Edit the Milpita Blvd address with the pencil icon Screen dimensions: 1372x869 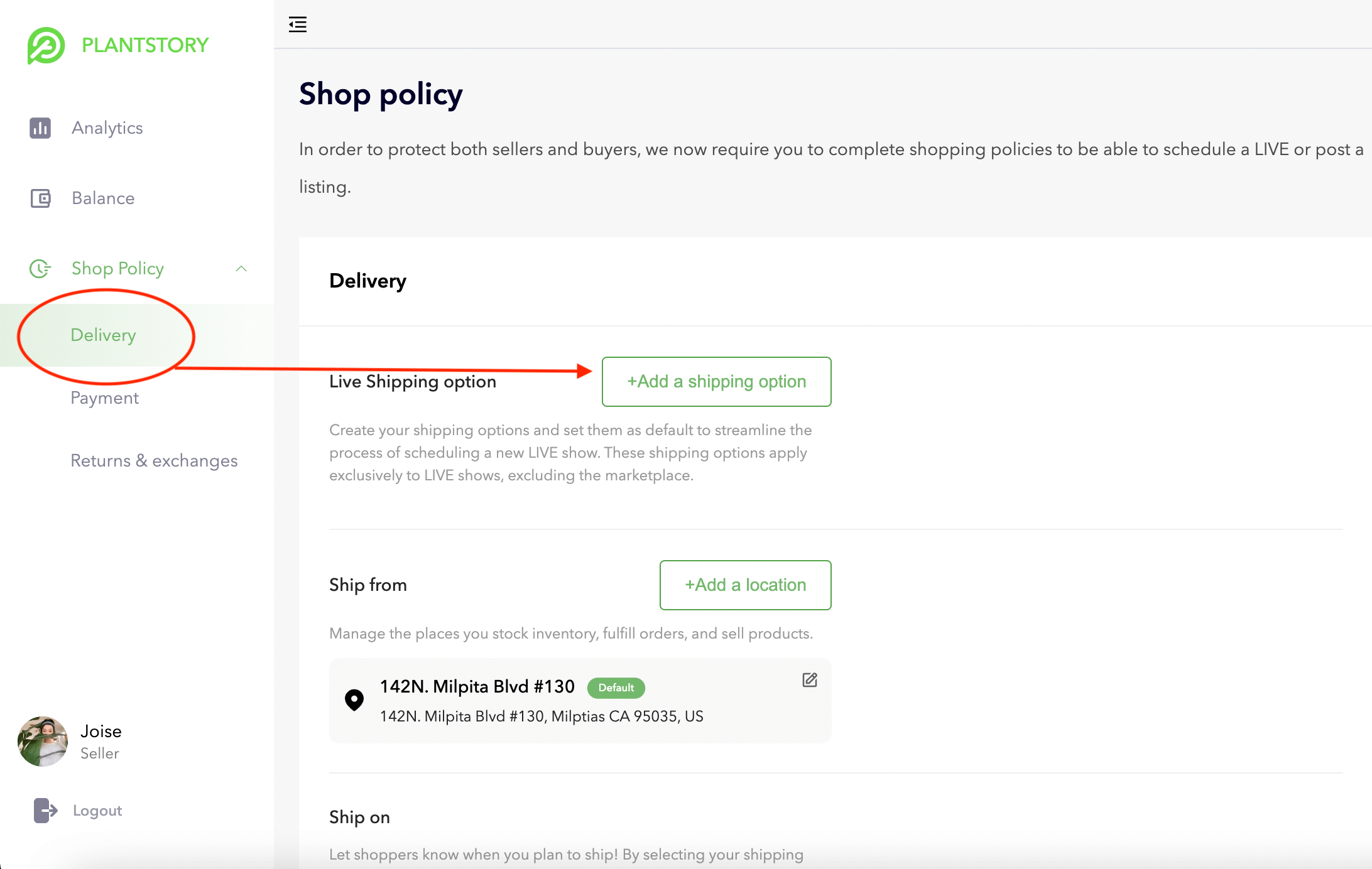point(810,680)
